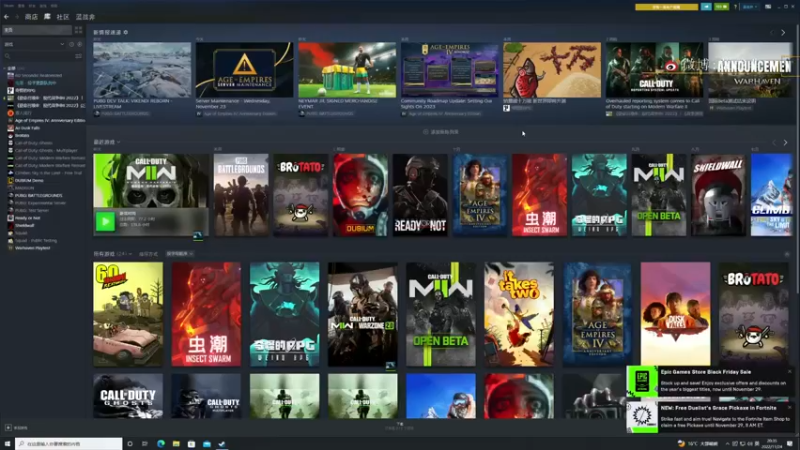Open the 社区 community tab

click(63, 17)
